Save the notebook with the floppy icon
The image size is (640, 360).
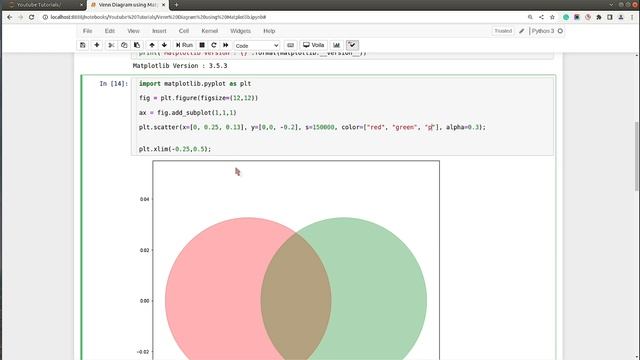[x=83, y=45]
